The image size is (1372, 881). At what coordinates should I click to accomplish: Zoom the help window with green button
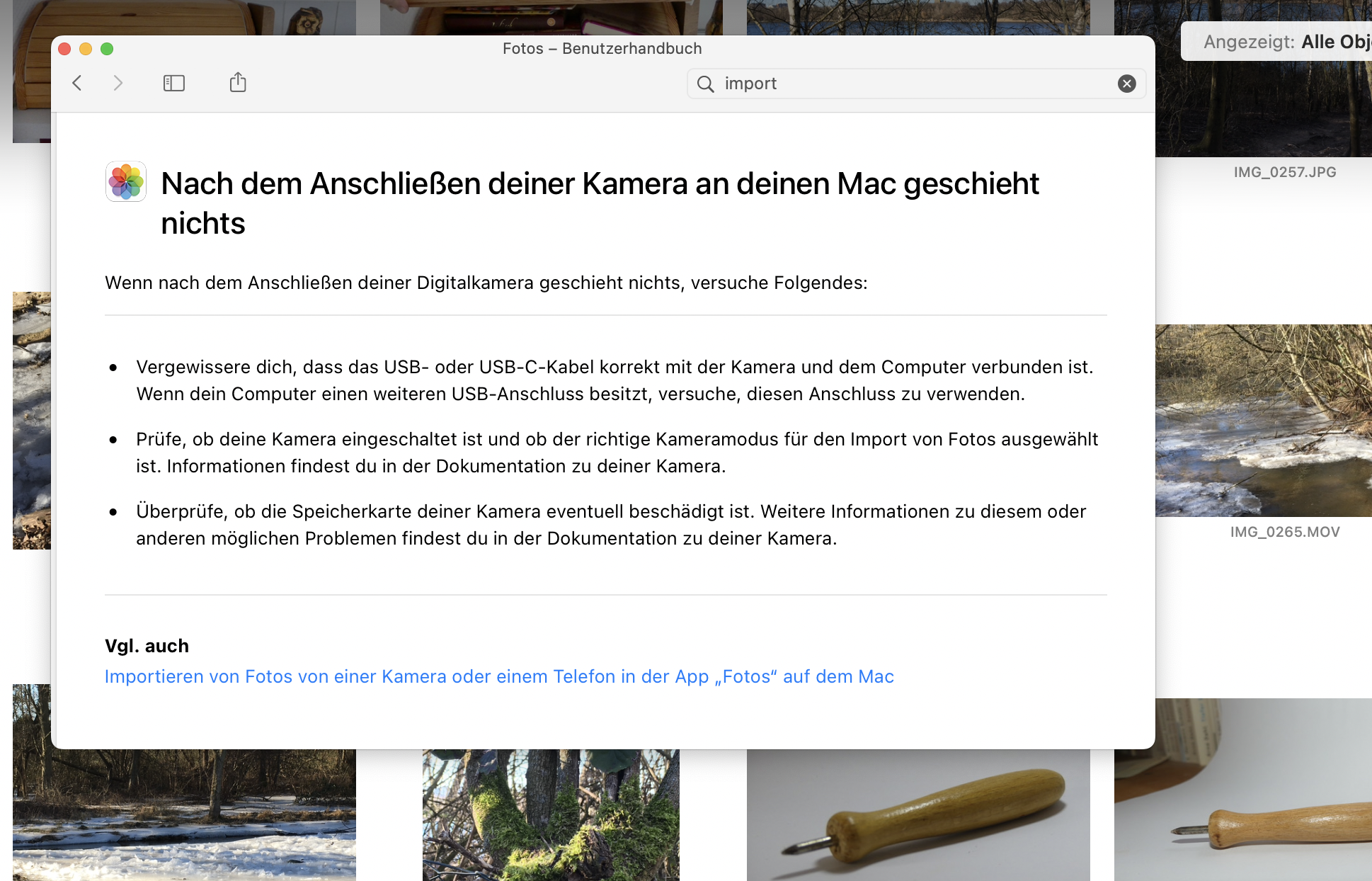click(x=107, y=49)
